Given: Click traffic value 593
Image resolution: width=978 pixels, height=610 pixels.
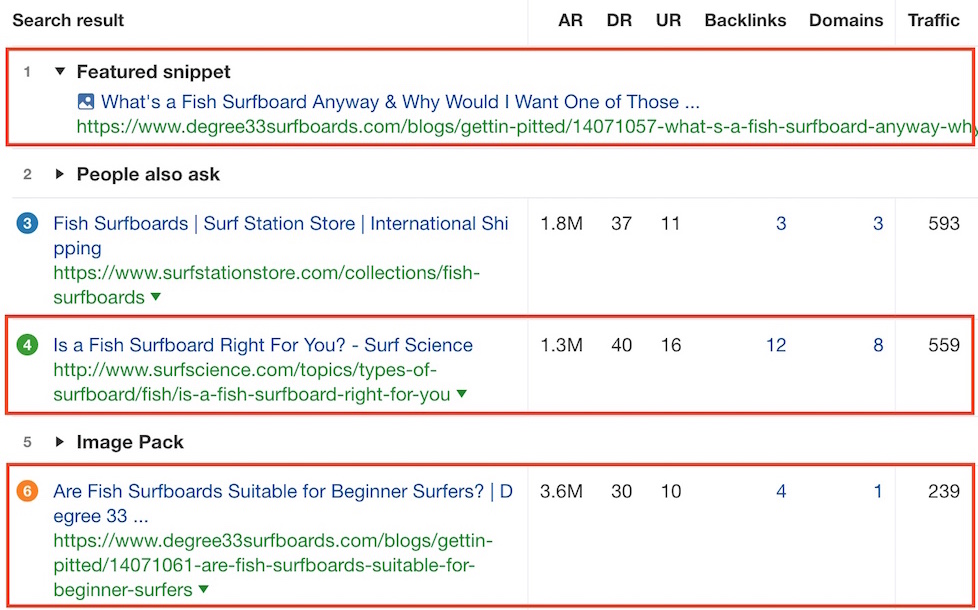Looking at the screenshot, I should point(944,223).
